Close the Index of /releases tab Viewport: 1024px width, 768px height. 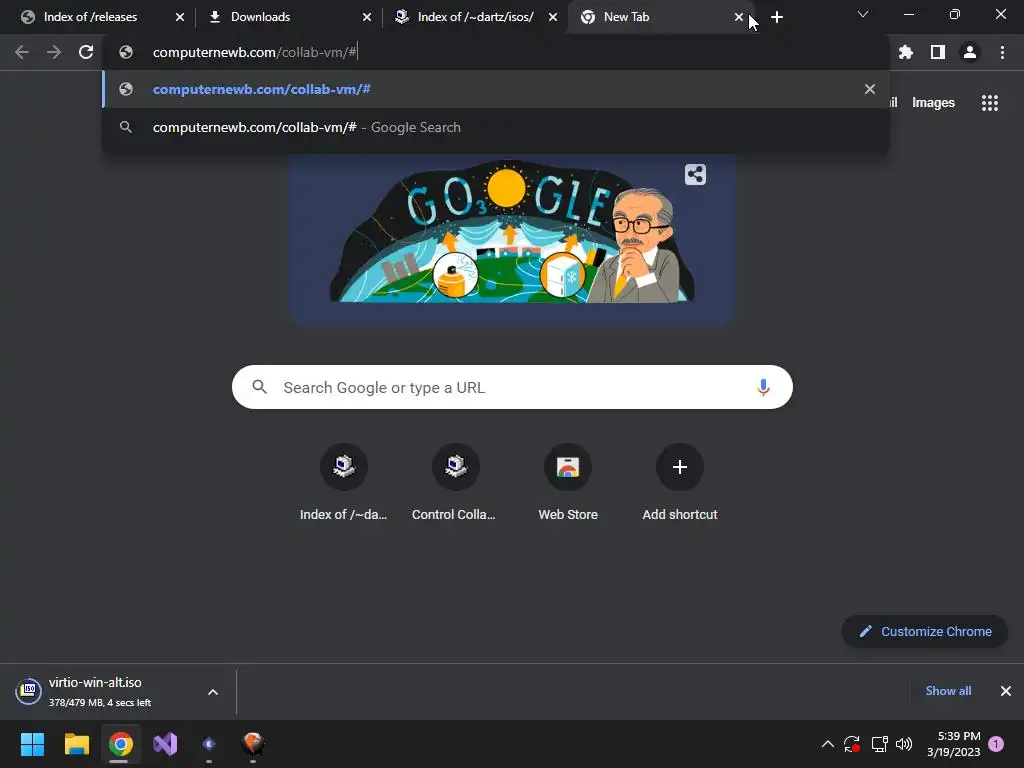[x=180, y=17]
